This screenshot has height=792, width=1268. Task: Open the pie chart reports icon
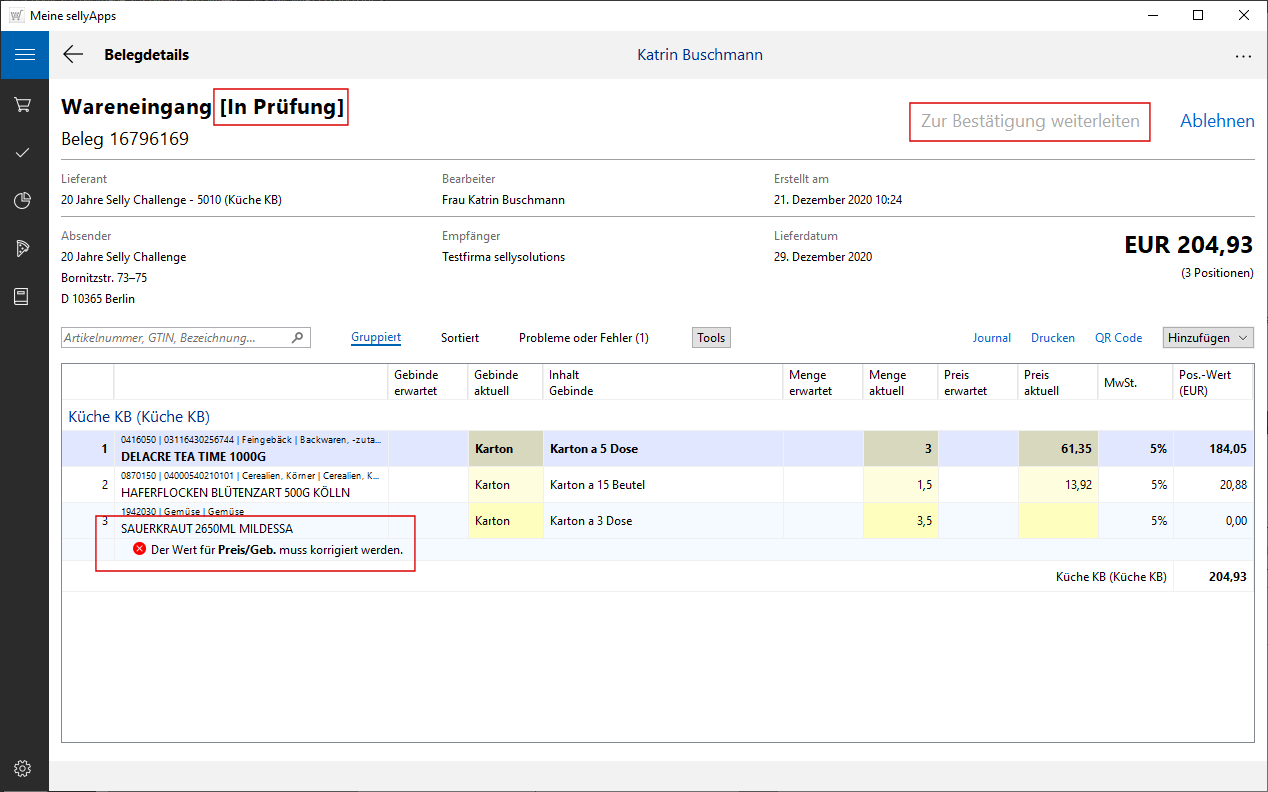tap(23, 201)
